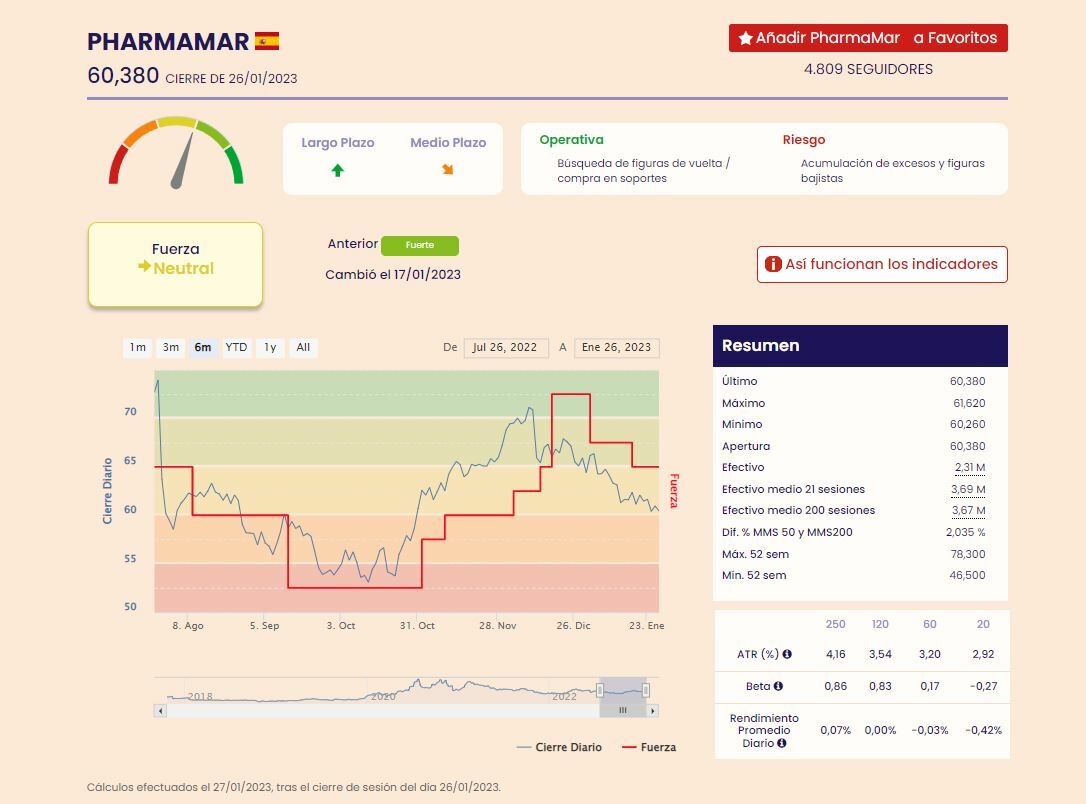Click the navigator scrollbar's left arrow

tap(161, 711)
